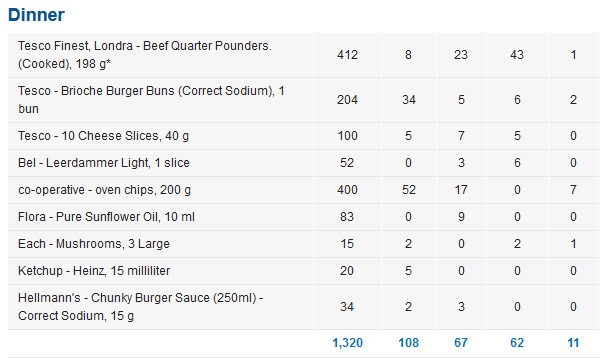Click the 204 calories cell for buns
Screen dimensions: 600x362
347,100
